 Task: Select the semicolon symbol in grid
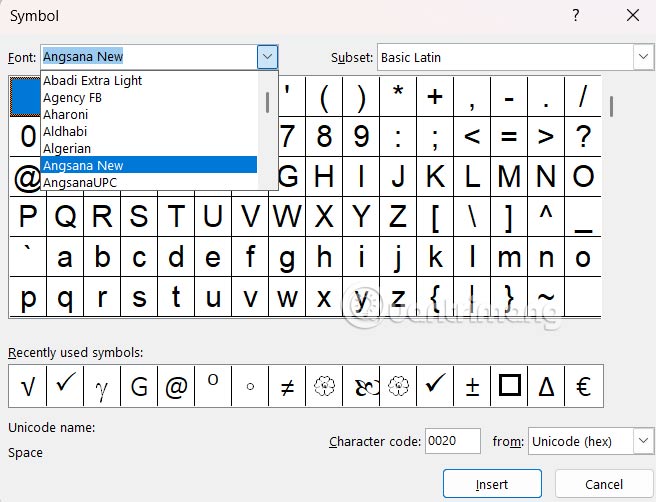coord(435,136)
